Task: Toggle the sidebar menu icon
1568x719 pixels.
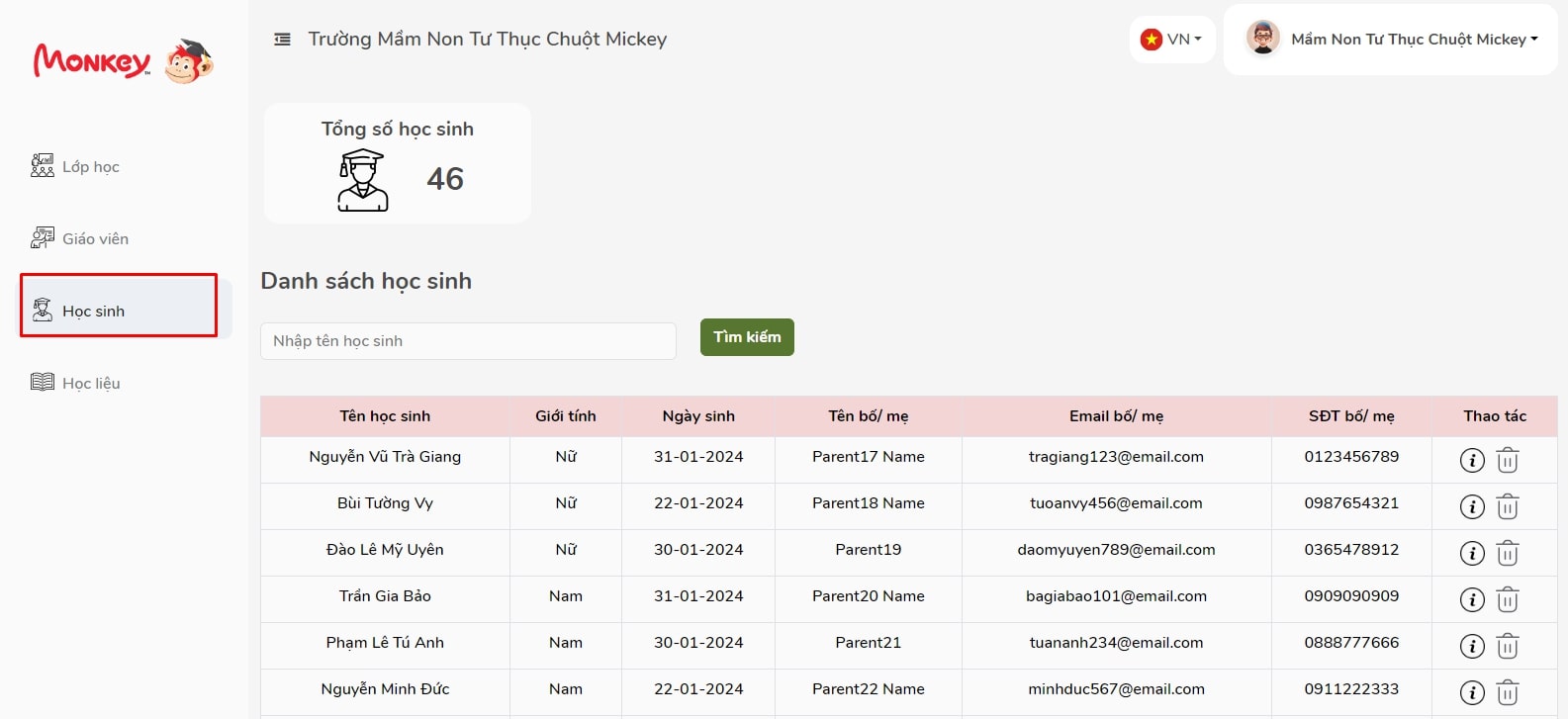Action: tap(282, 40)
